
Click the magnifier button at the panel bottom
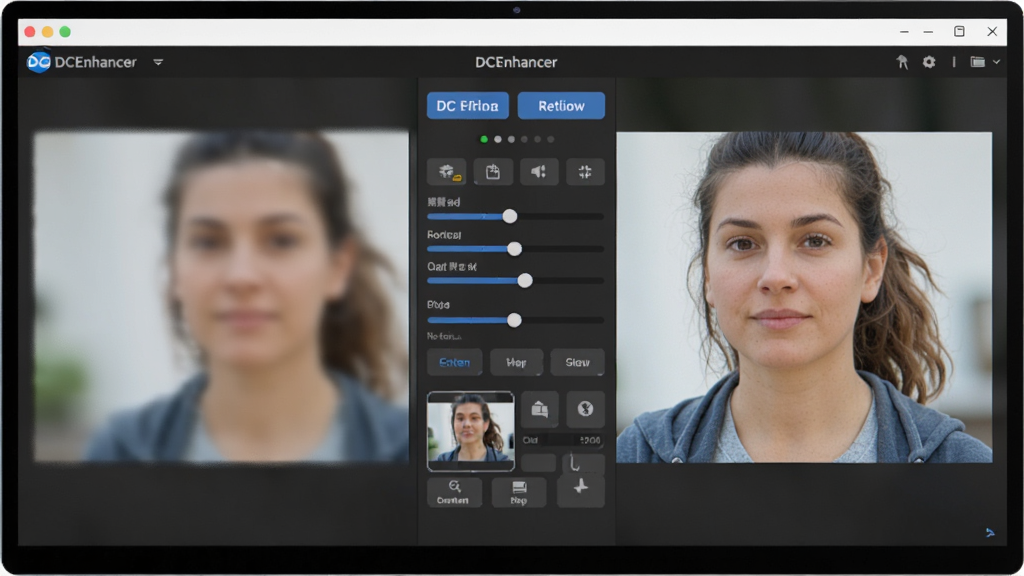tap(455, 492)
